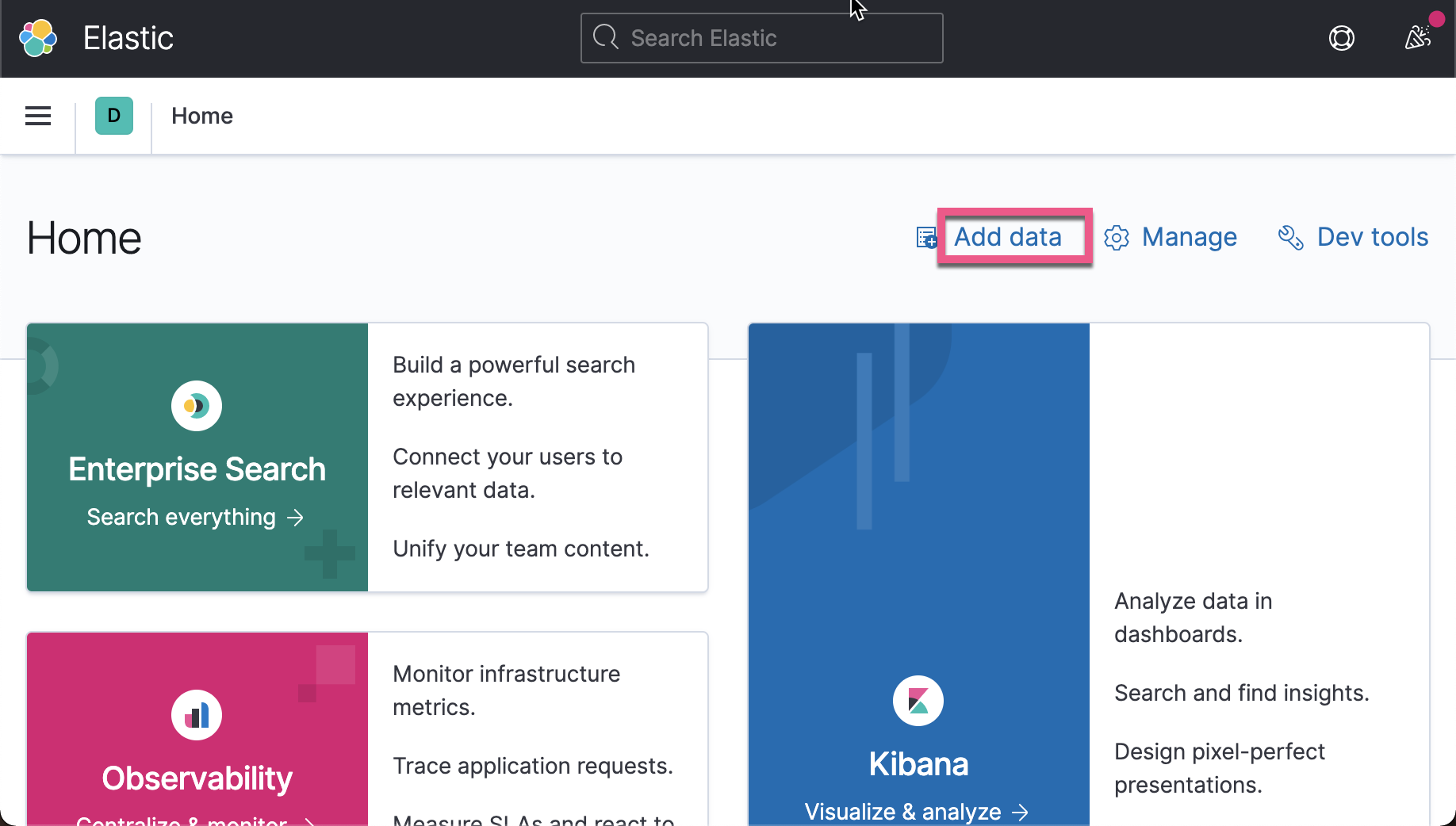Open Dev tools
1456x826 pixels.
[x=1372, y=237]
